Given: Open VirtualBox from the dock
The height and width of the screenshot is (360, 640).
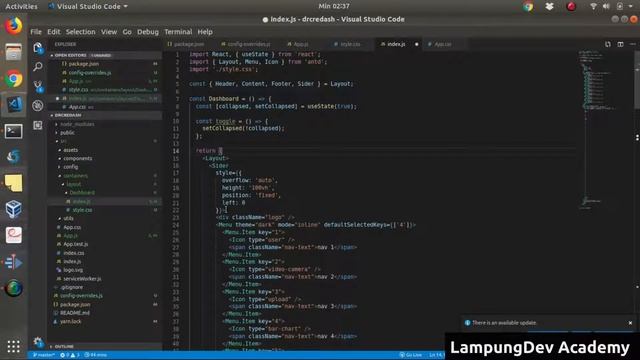Looking at the screenshot, I should 13,209.
